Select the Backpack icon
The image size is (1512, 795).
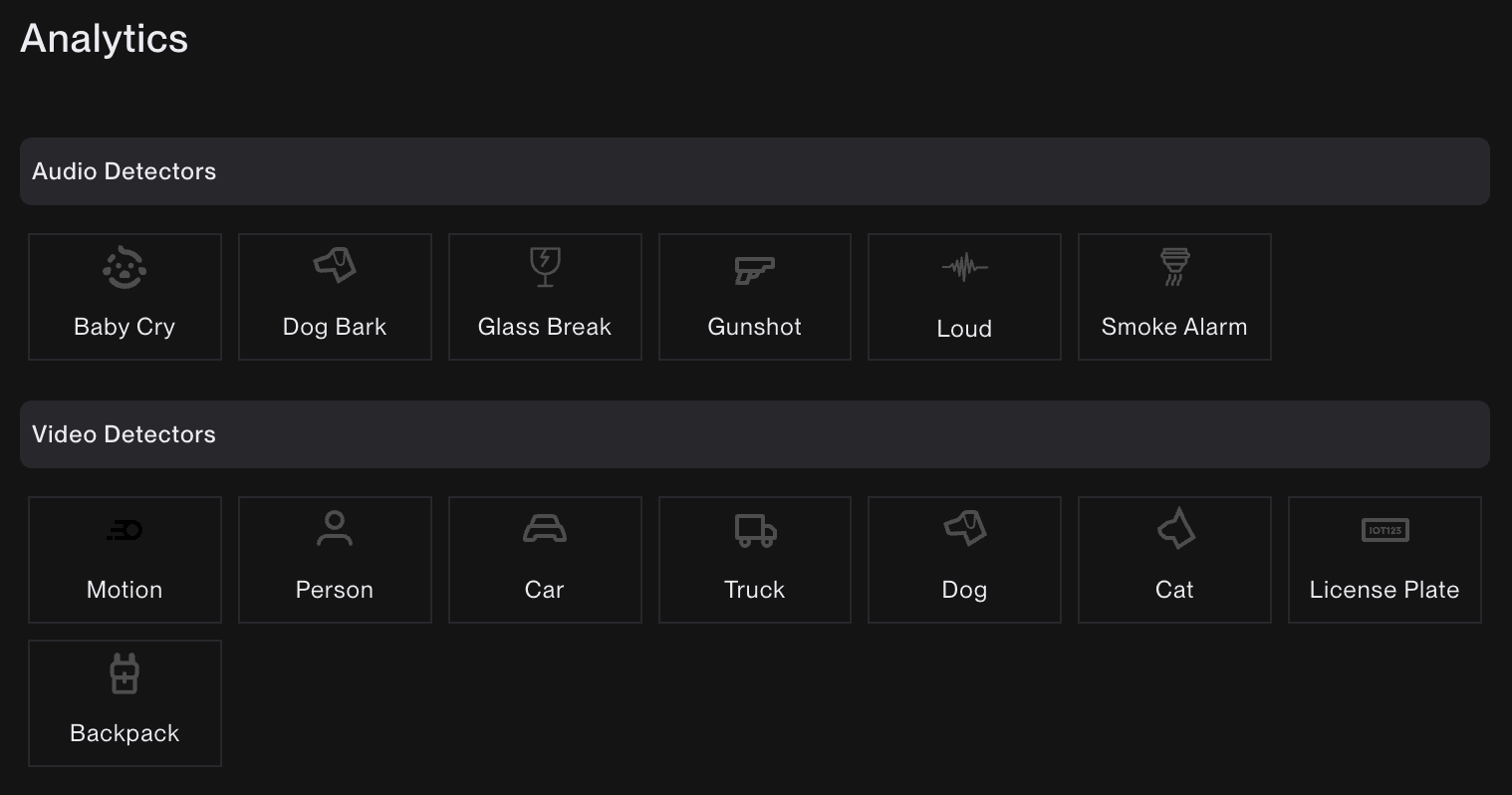click(x=125, y=673)
